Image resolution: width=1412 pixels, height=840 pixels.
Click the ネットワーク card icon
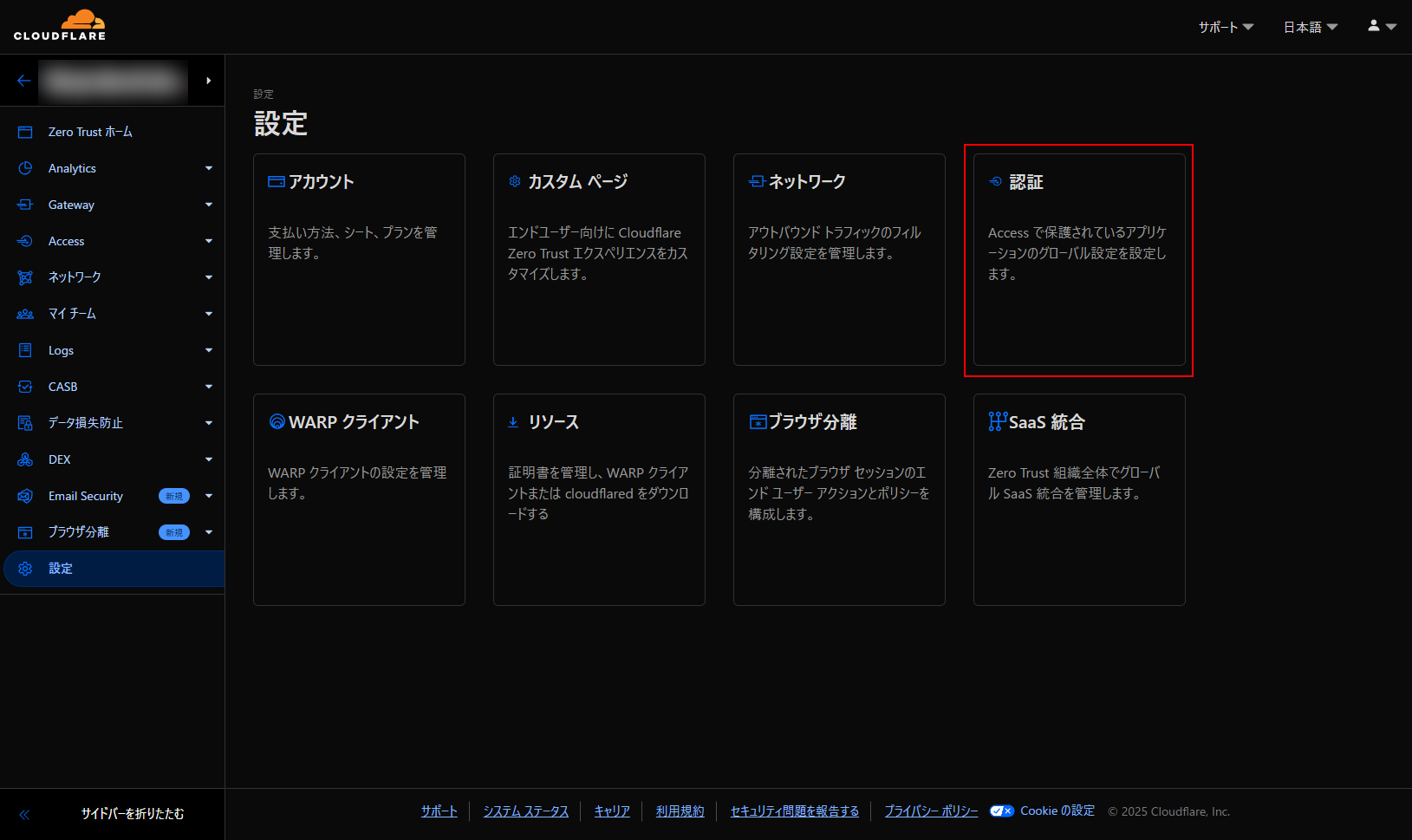tap(757, 181)
